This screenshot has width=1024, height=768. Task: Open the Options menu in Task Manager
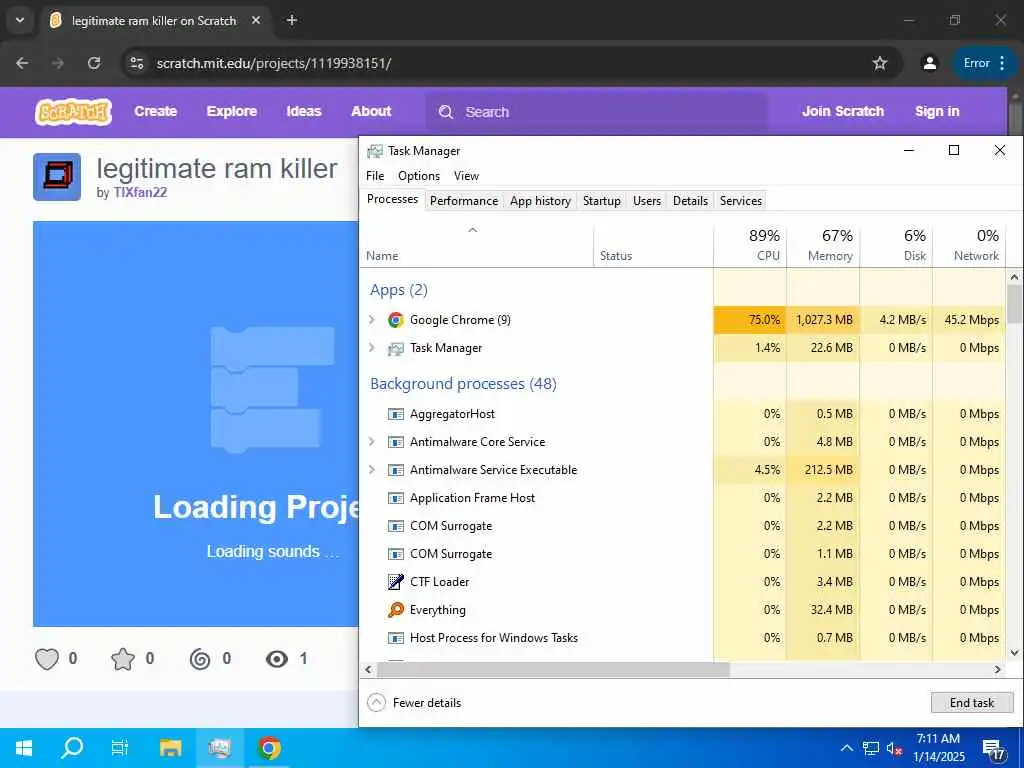(419, 176)
